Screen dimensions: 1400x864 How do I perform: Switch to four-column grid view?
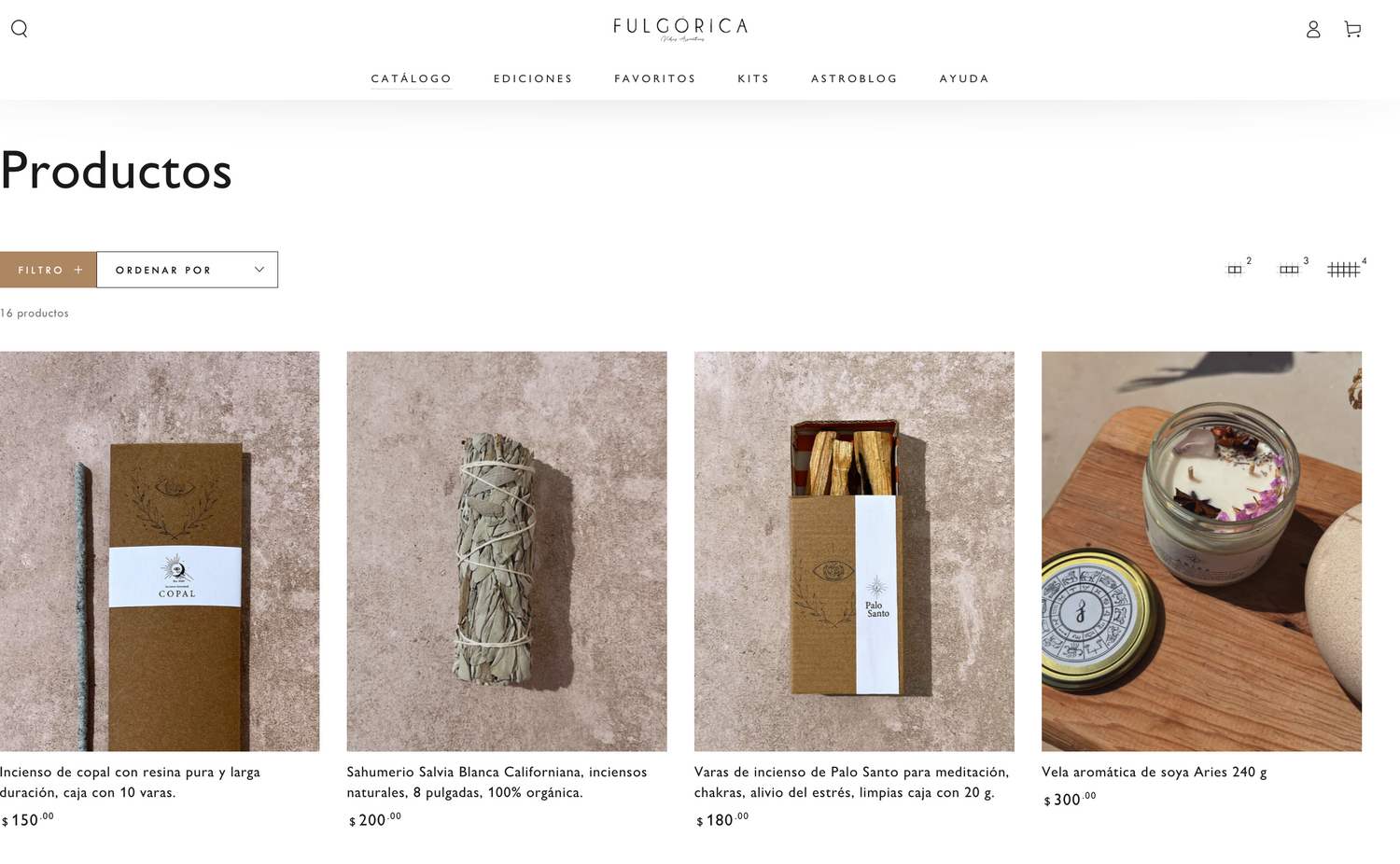(1346, 269)
